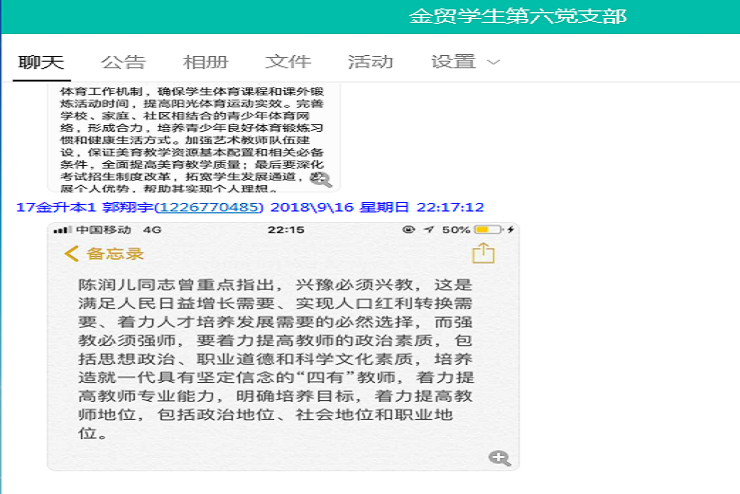The image size is (740, 494).
Task: Click the 备忘录 back label
Action: click(x=115, y=254)
